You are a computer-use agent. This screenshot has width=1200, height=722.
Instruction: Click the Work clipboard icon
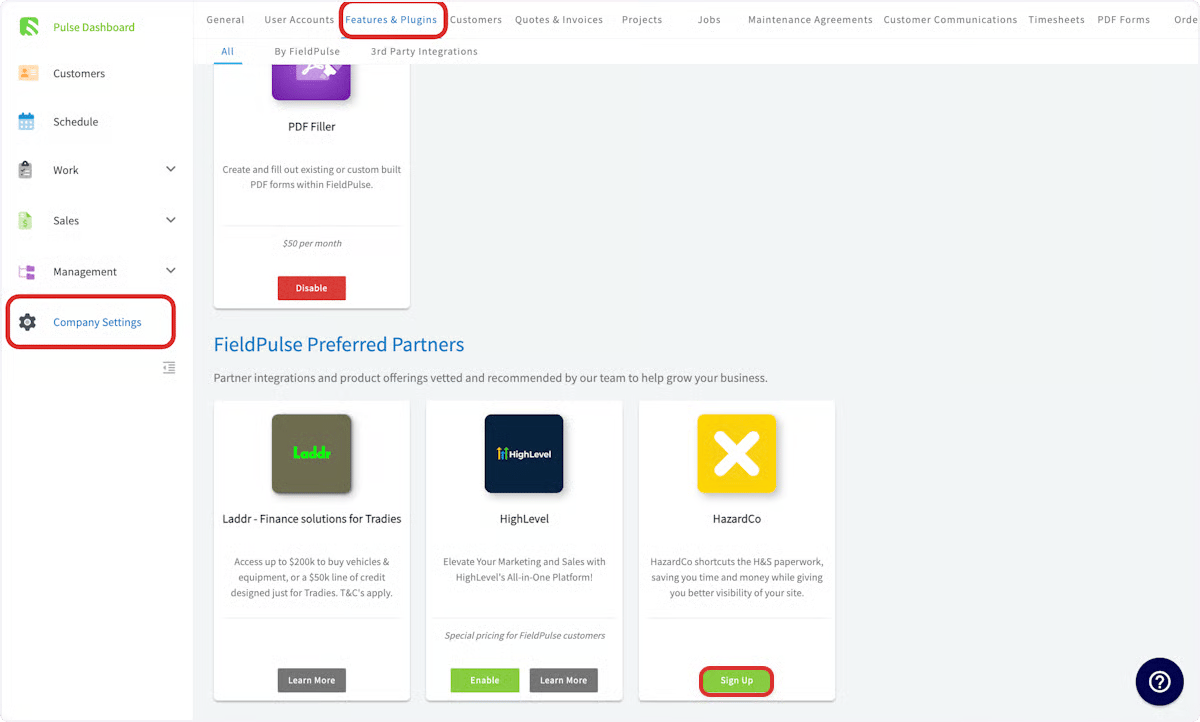(26, 170)
